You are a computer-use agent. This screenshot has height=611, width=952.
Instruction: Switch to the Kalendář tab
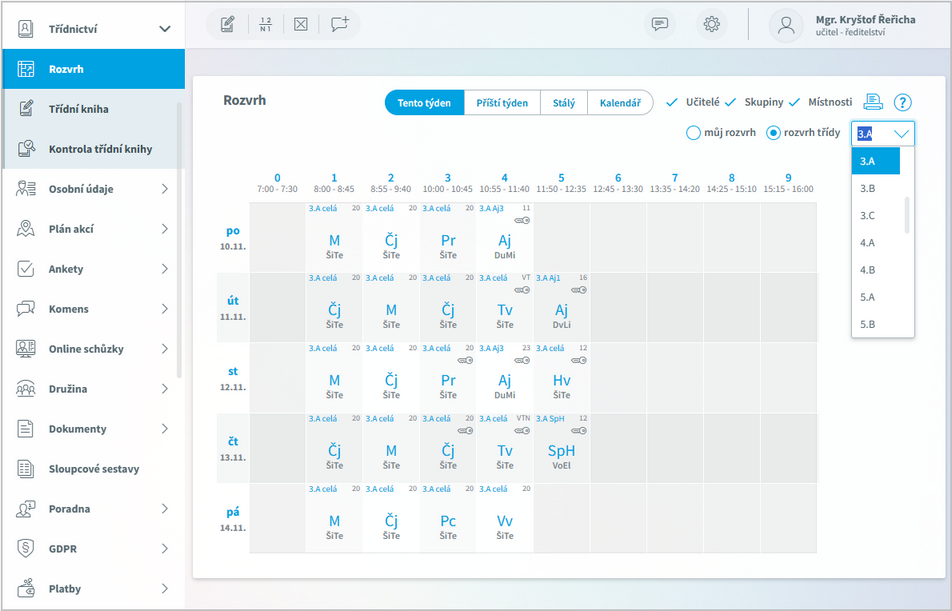click(x=620, y=103)
